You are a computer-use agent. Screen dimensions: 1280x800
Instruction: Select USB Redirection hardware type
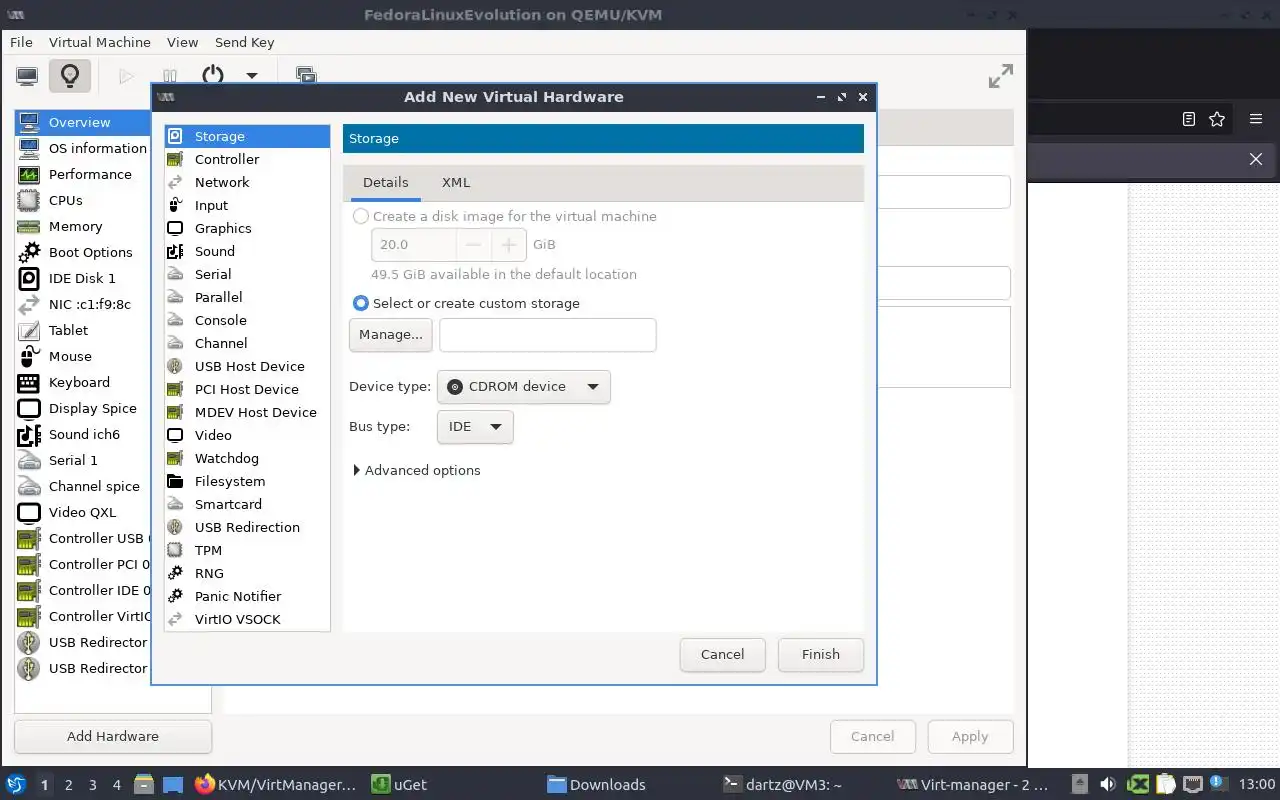247,527
